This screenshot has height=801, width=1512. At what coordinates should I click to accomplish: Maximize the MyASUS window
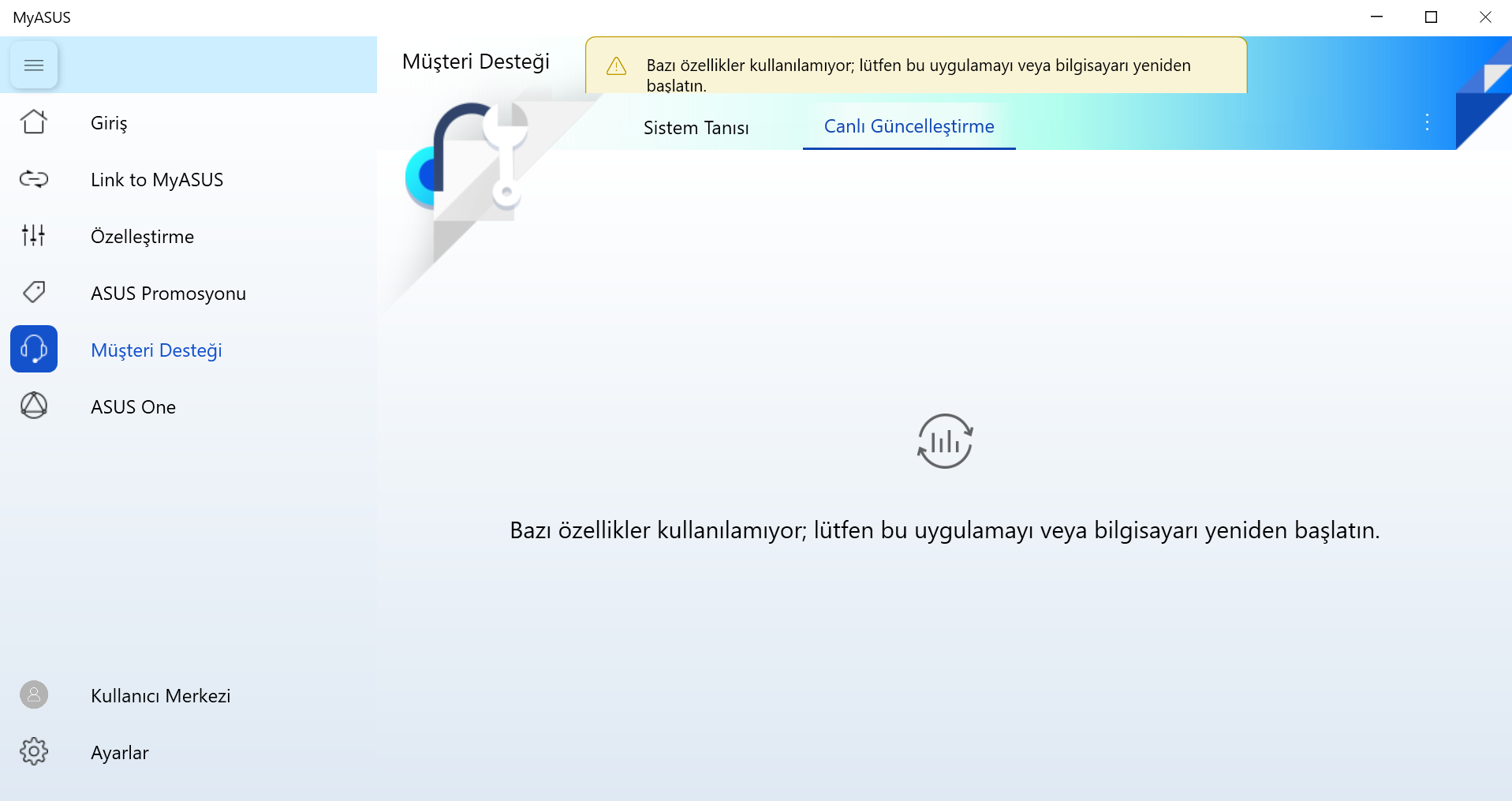coord(1432,17)
